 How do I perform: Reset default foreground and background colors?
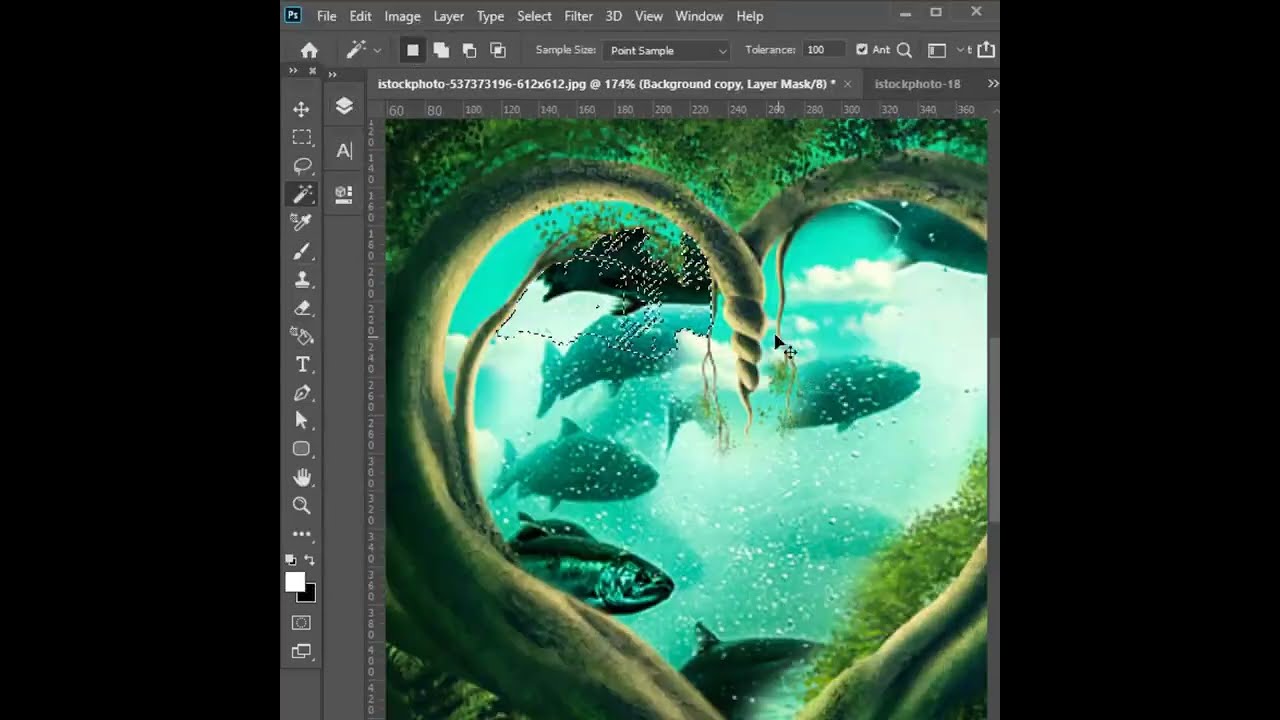(x=290, y=560)
